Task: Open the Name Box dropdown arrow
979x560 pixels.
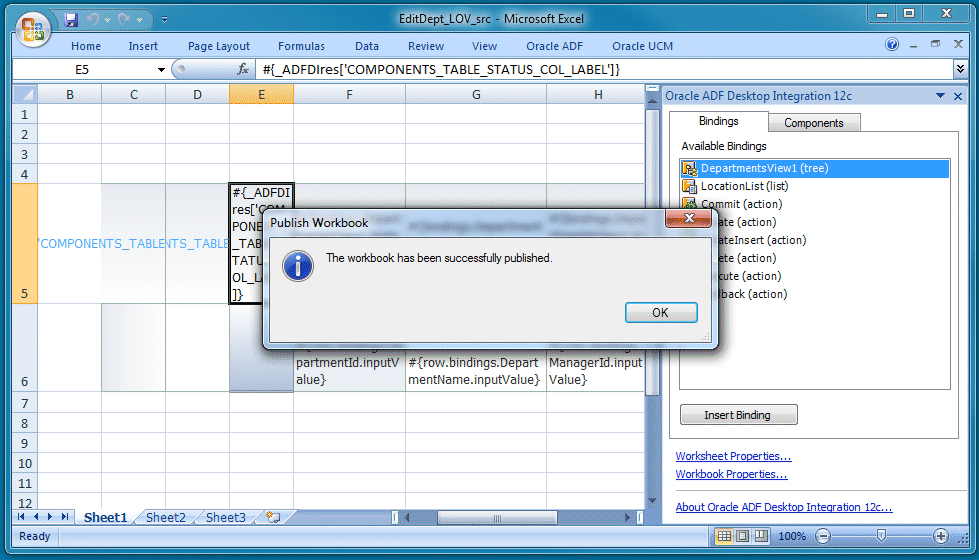Action: (161, 70)
